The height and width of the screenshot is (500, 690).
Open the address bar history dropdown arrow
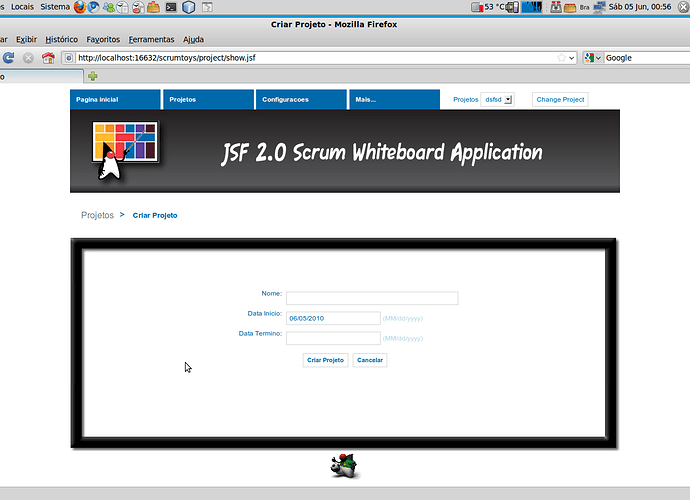[572, 58]
